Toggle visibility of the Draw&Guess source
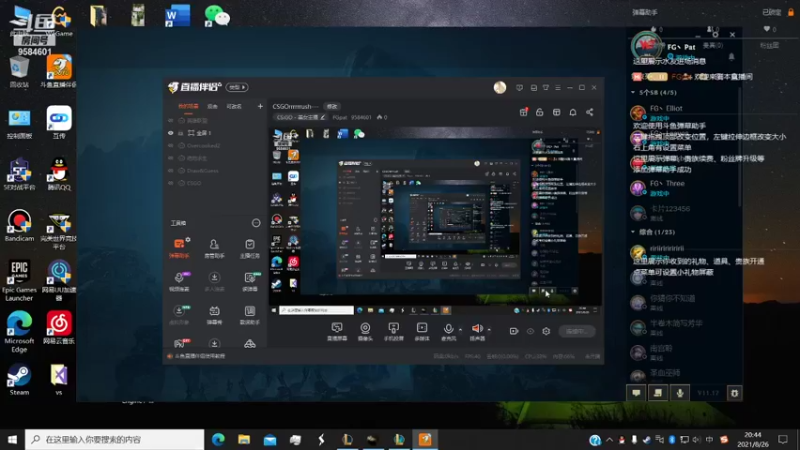800x450 pixels. point(171,170)
